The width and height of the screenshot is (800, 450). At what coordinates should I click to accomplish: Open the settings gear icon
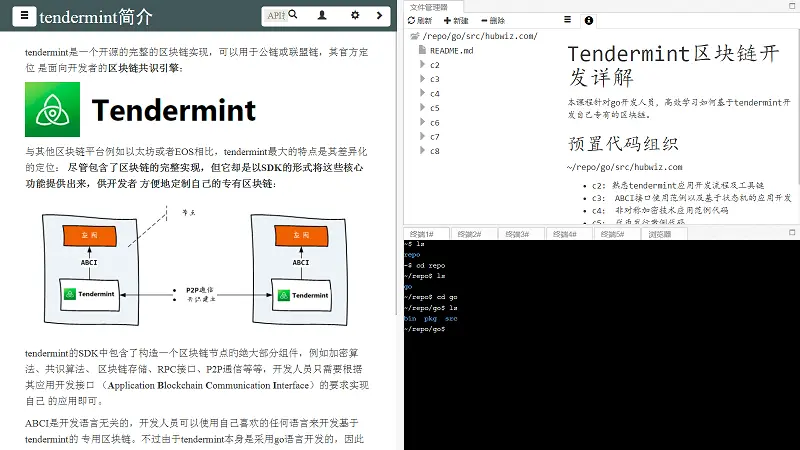pos(355,15)
